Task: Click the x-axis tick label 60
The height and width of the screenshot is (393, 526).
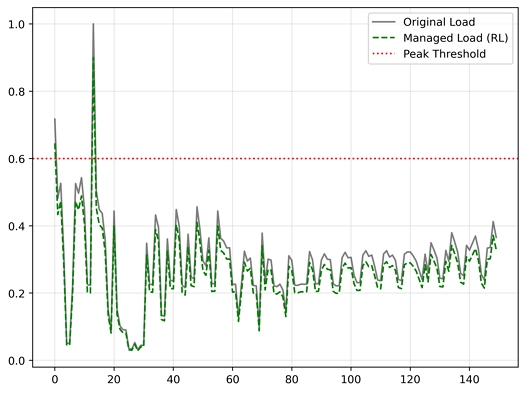Action: [x=232, y=379]
